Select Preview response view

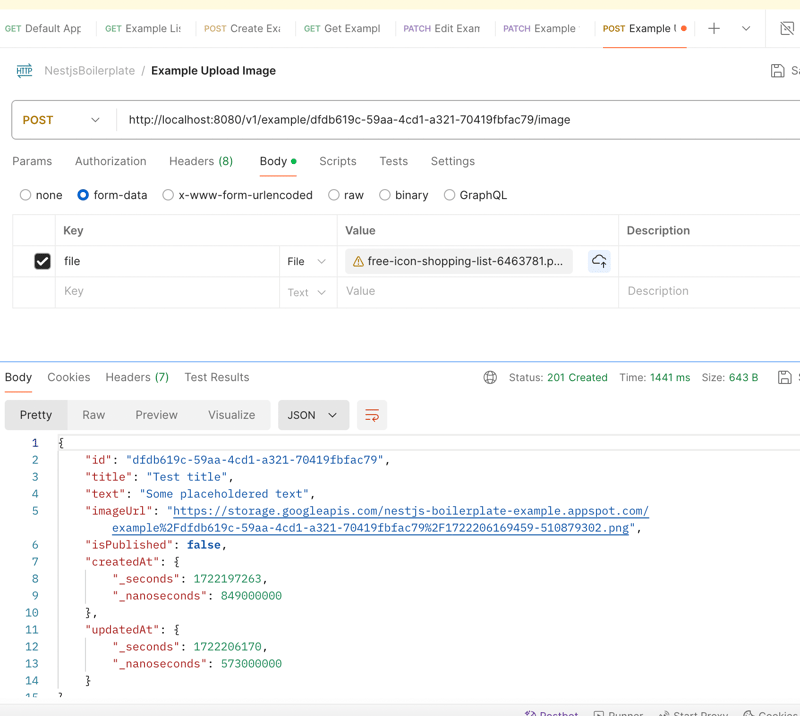(157, 415)
